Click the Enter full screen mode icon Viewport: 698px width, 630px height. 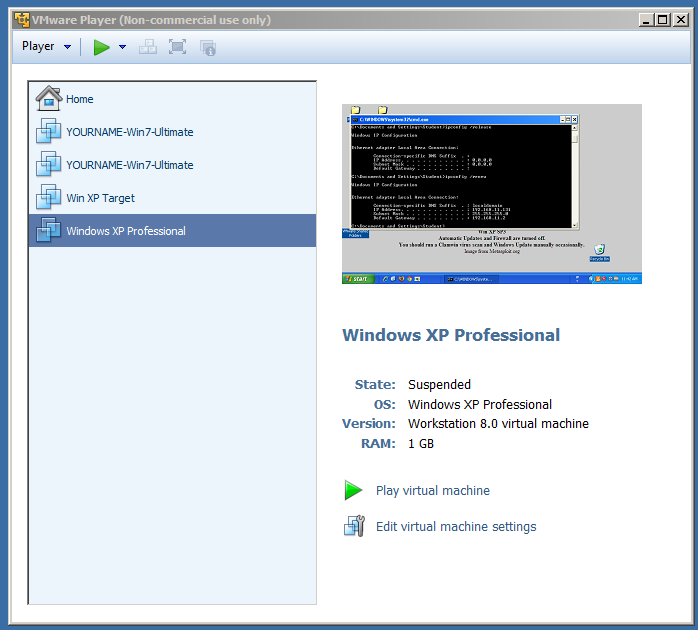177,47
